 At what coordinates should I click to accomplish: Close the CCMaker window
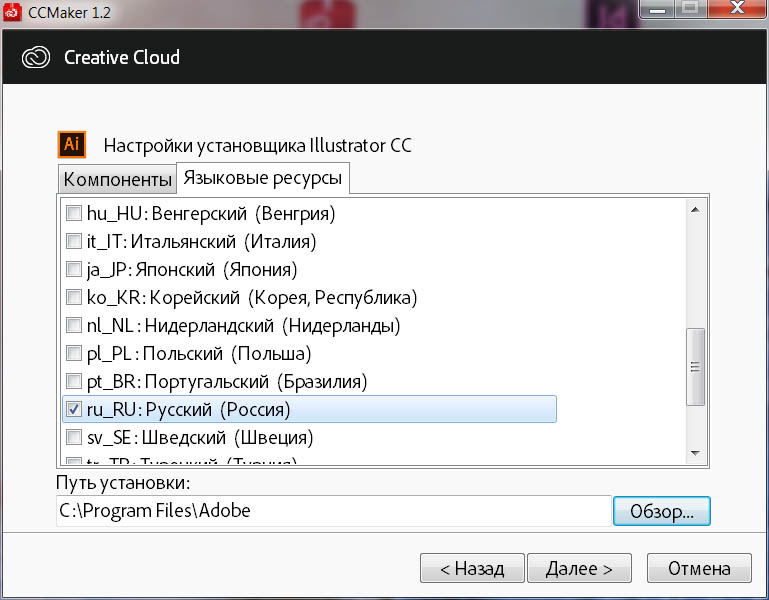click(738, 8)
